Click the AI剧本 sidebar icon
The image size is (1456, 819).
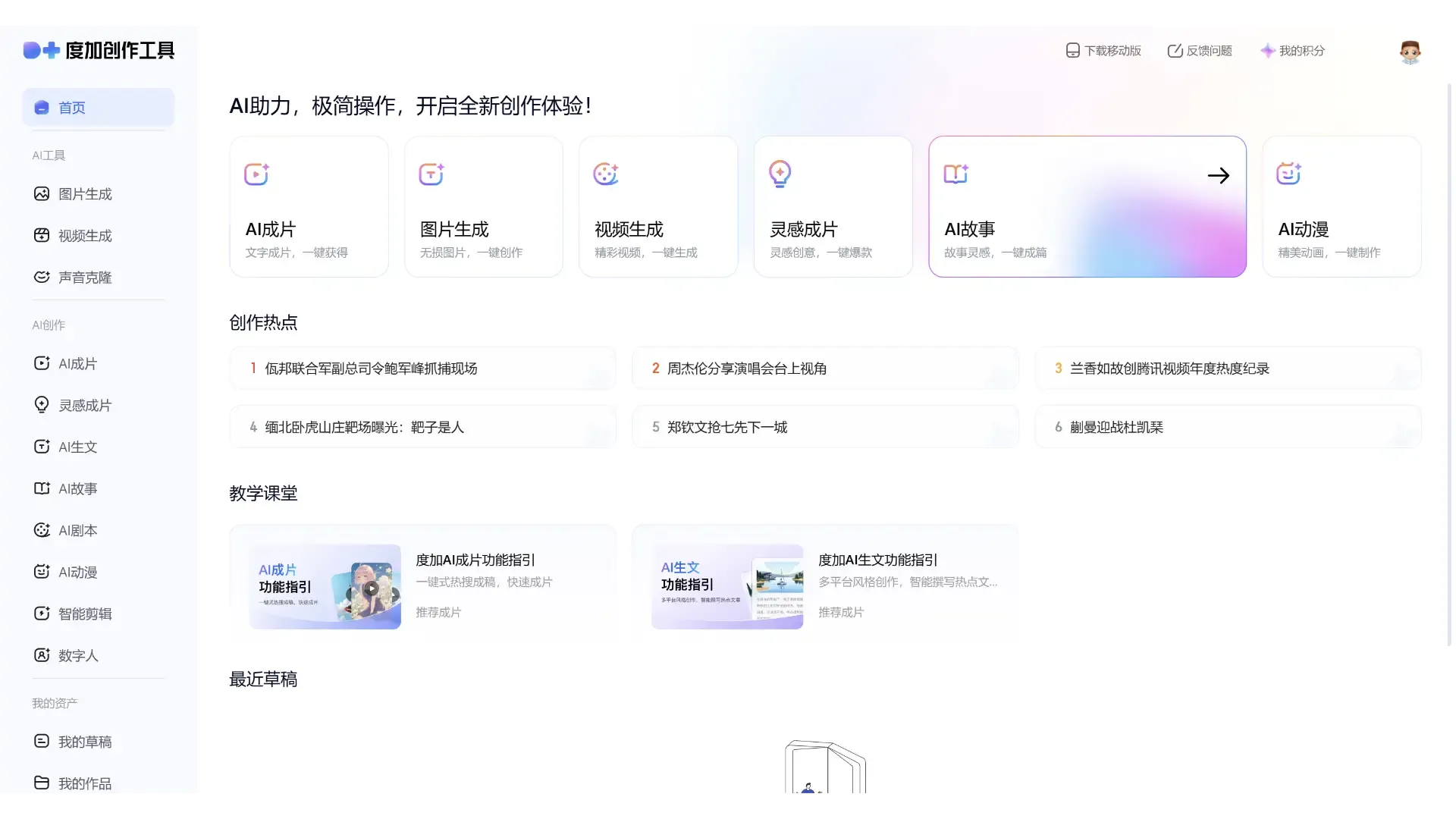click(x=42, y=530)
